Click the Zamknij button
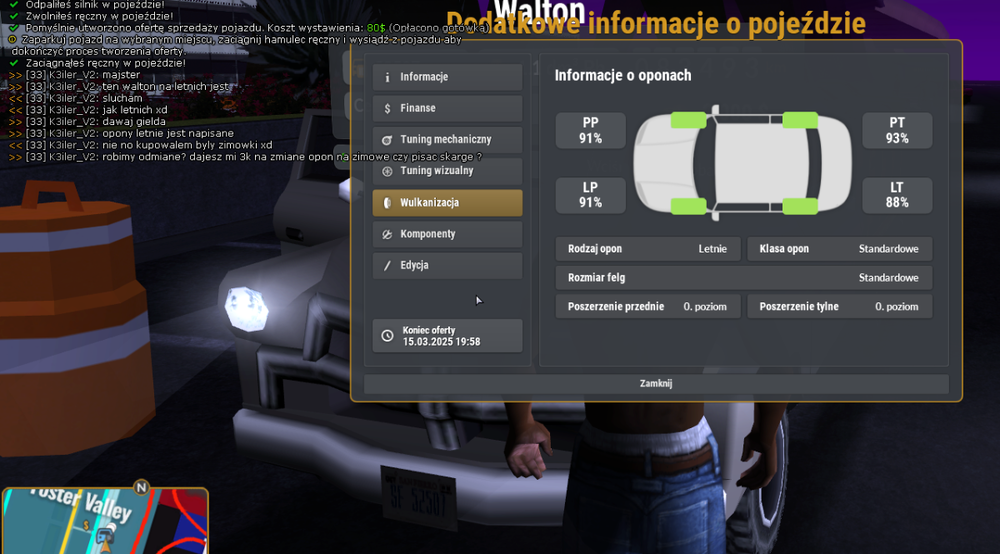The height and width of the screenshot is (554, 1000). pos(656,383)
